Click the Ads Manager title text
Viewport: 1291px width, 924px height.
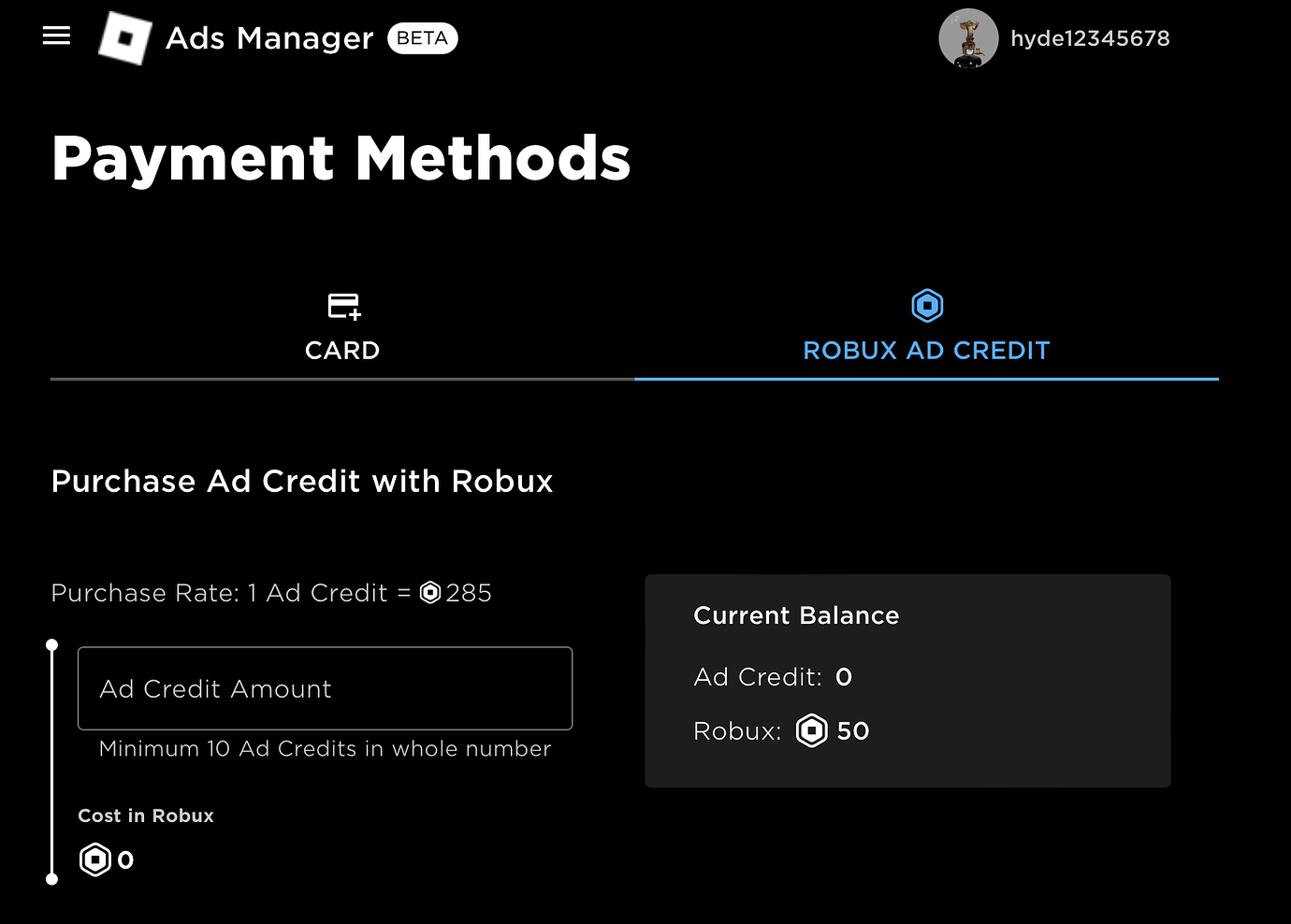click(x=269, y=38)
